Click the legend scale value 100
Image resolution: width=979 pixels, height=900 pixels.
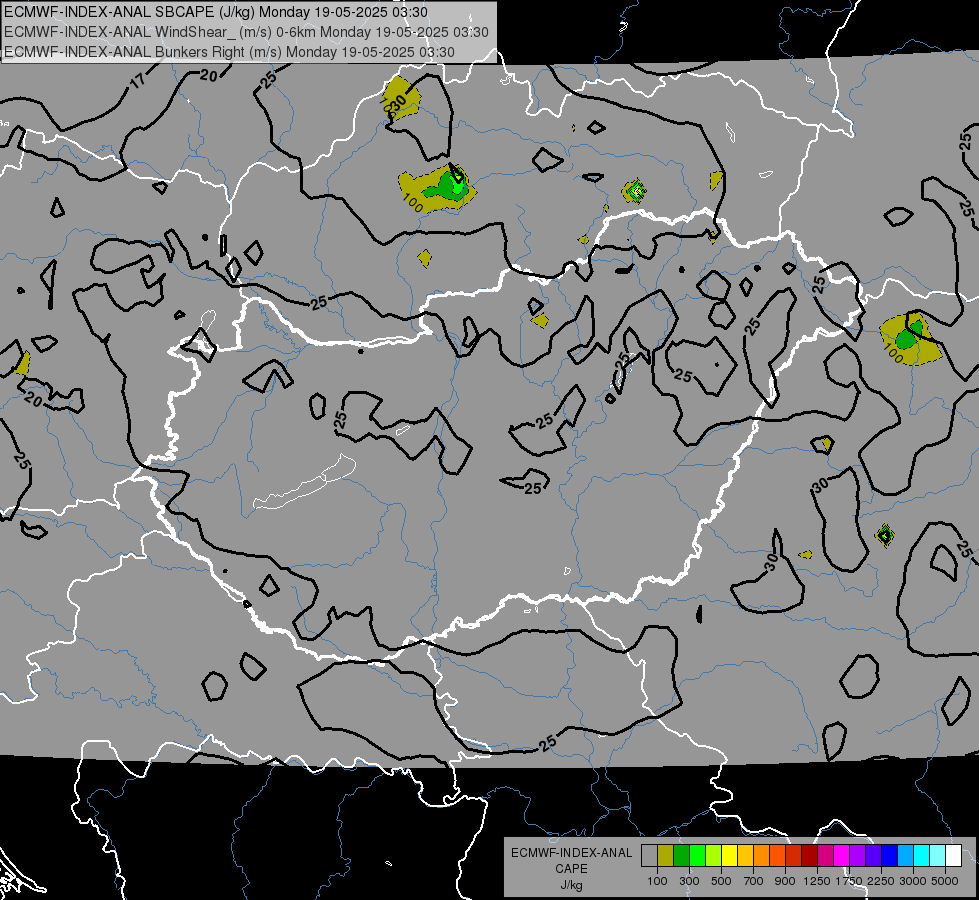pyautogui.click(x=657, y=881)
